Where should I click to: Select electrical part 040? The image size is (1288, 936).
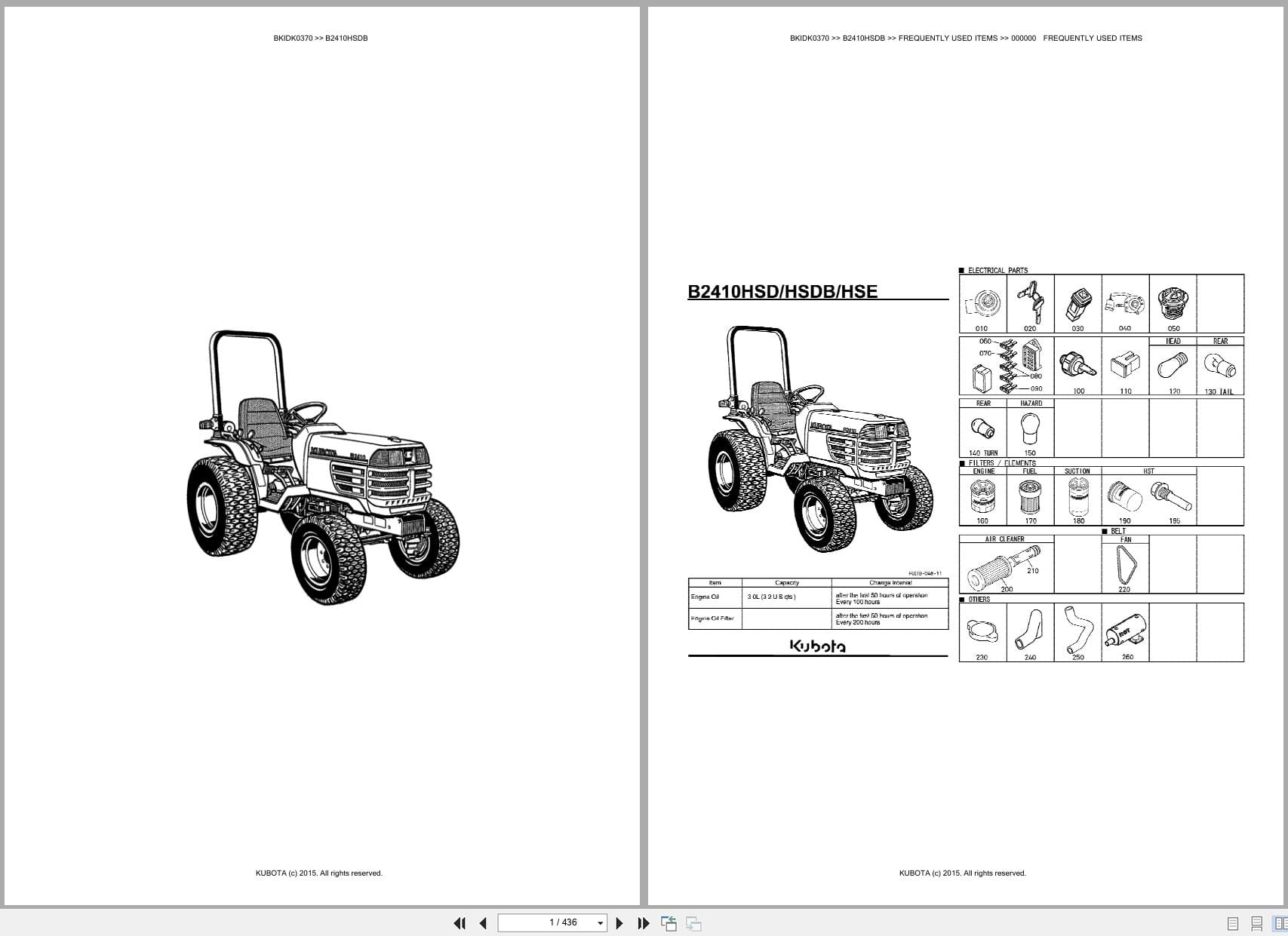(x=1125, y=304)
